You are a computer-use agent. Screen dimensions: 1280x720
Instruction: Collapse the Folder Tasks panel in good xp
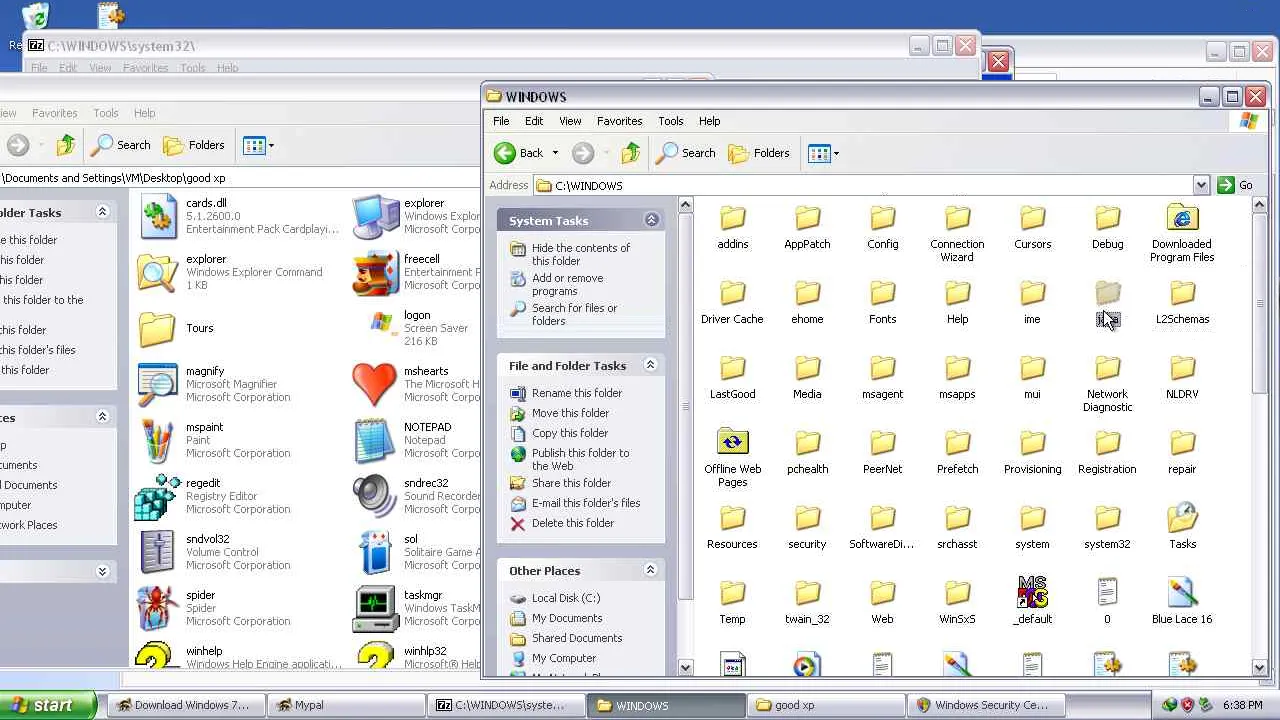coord(102,212)
